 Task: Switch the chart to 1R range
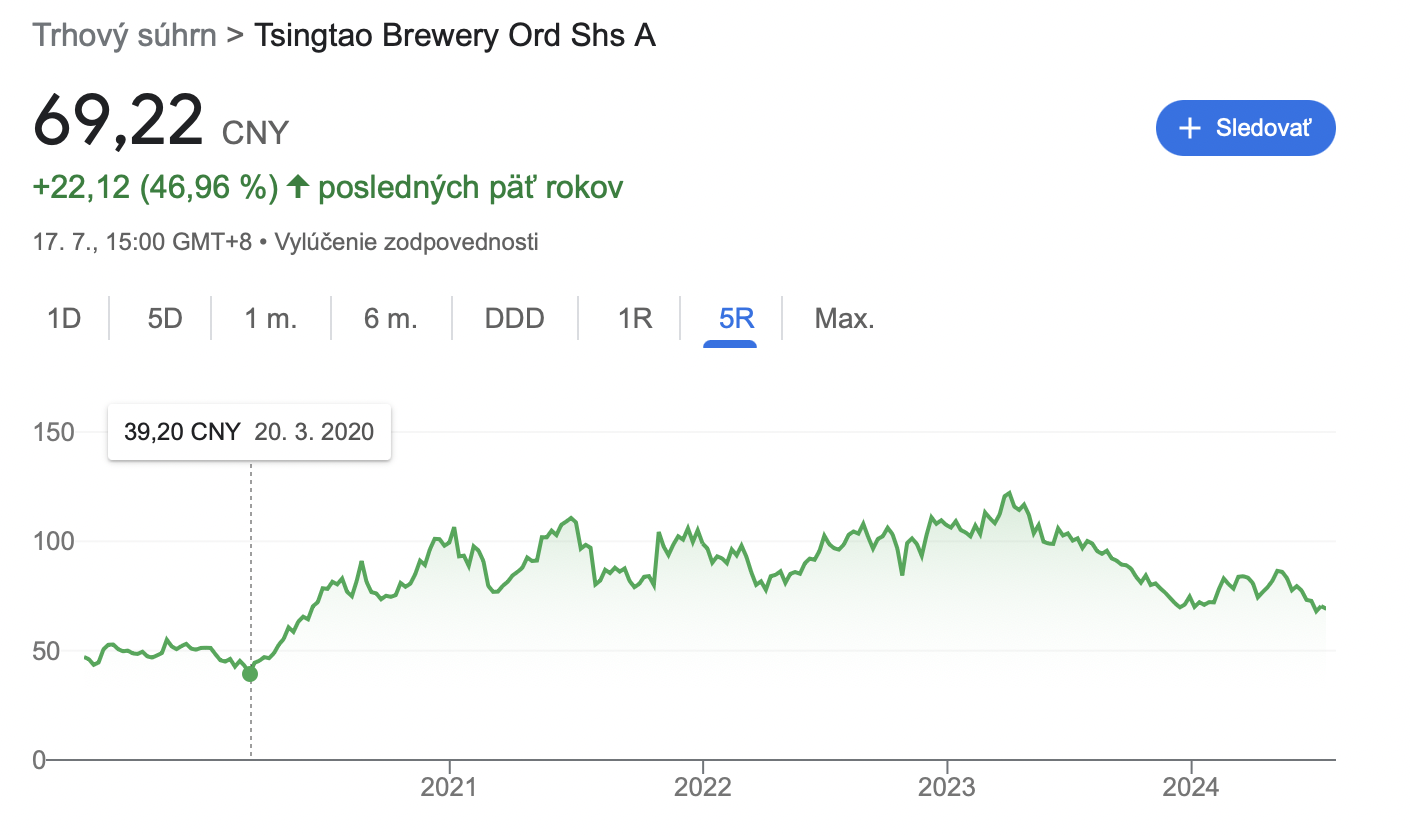(x=635, y=319)
